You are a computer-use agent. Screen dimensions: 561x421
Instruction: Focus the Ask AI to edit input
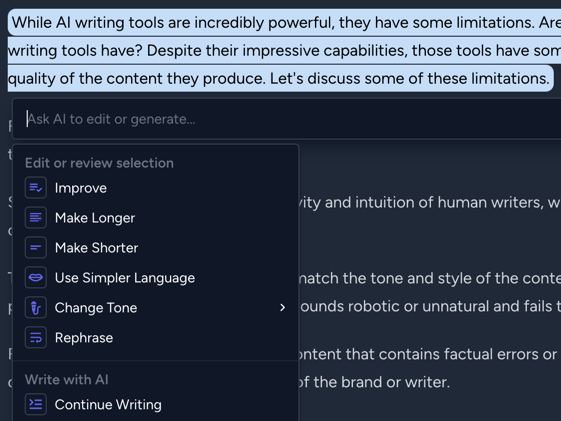(287, 119)
